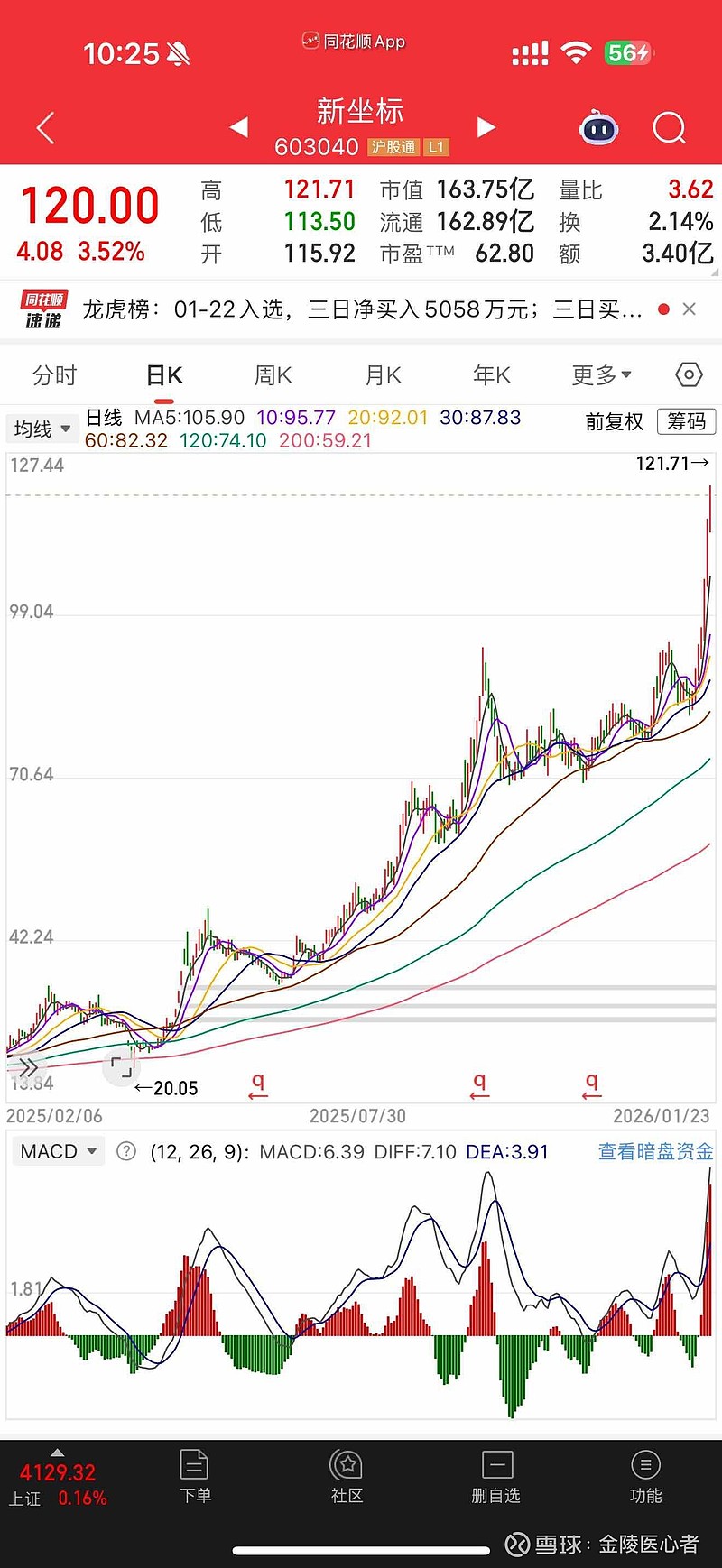Open the robot AI assistant
This screenshot has width=722, height=1568.
[x=598, y=128]
